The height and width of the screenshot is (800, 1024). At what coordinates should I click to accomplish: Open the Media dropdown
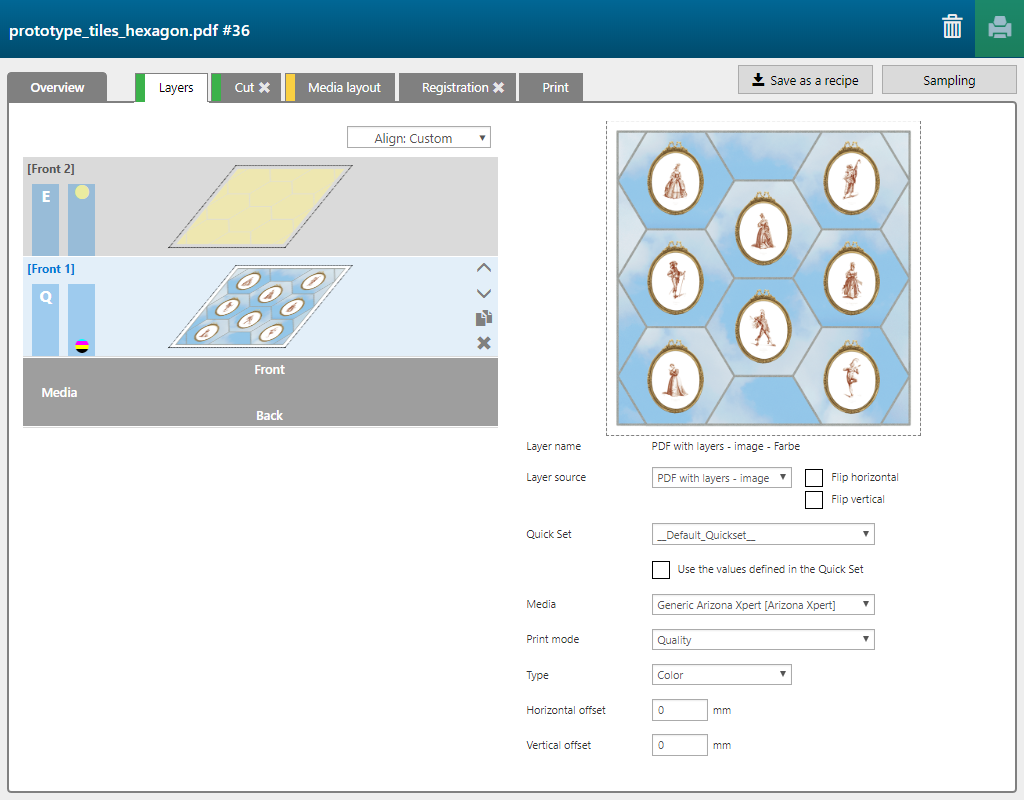tap(763, 605)
